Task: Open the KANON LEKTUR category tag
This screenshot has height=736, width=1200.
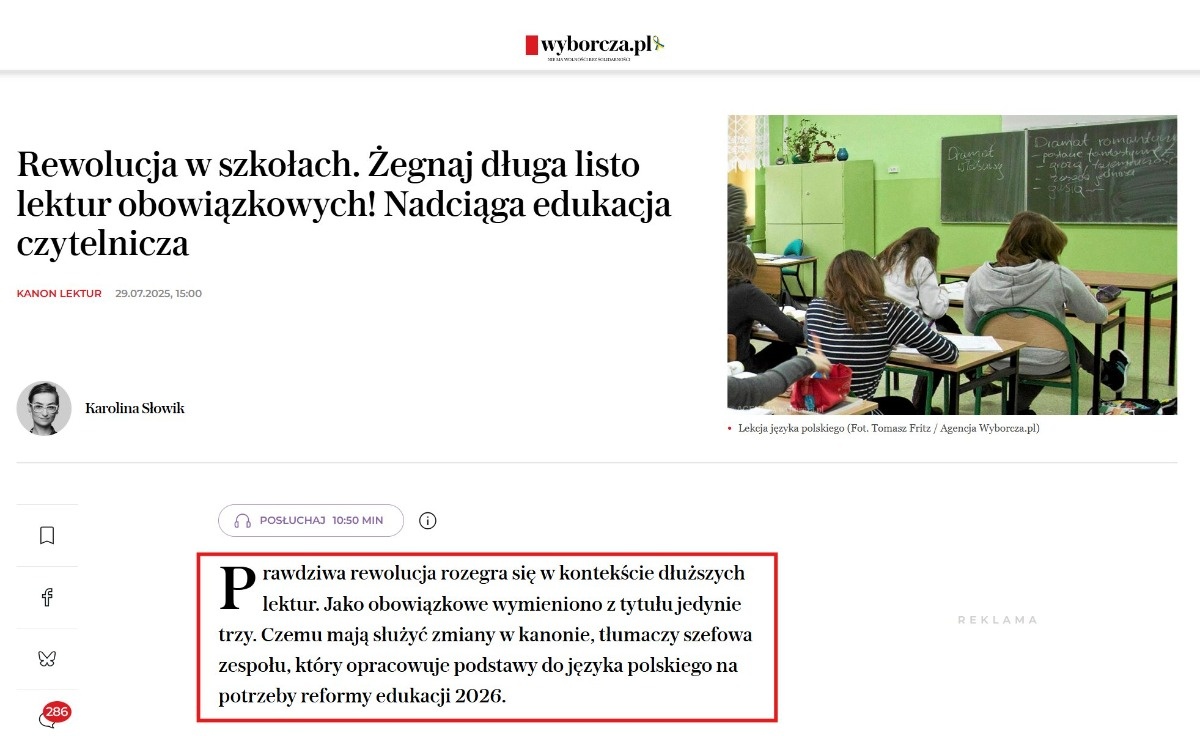Action: (59, 294)
